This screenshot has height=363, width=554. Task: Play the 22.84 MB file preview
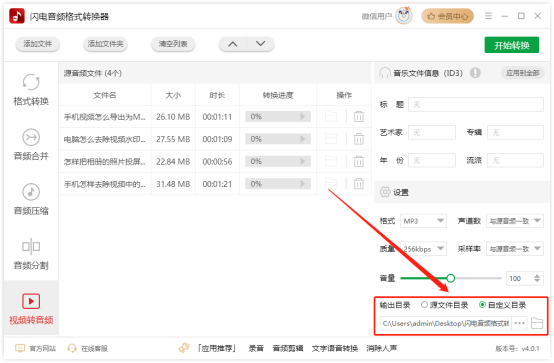[303, 161]
